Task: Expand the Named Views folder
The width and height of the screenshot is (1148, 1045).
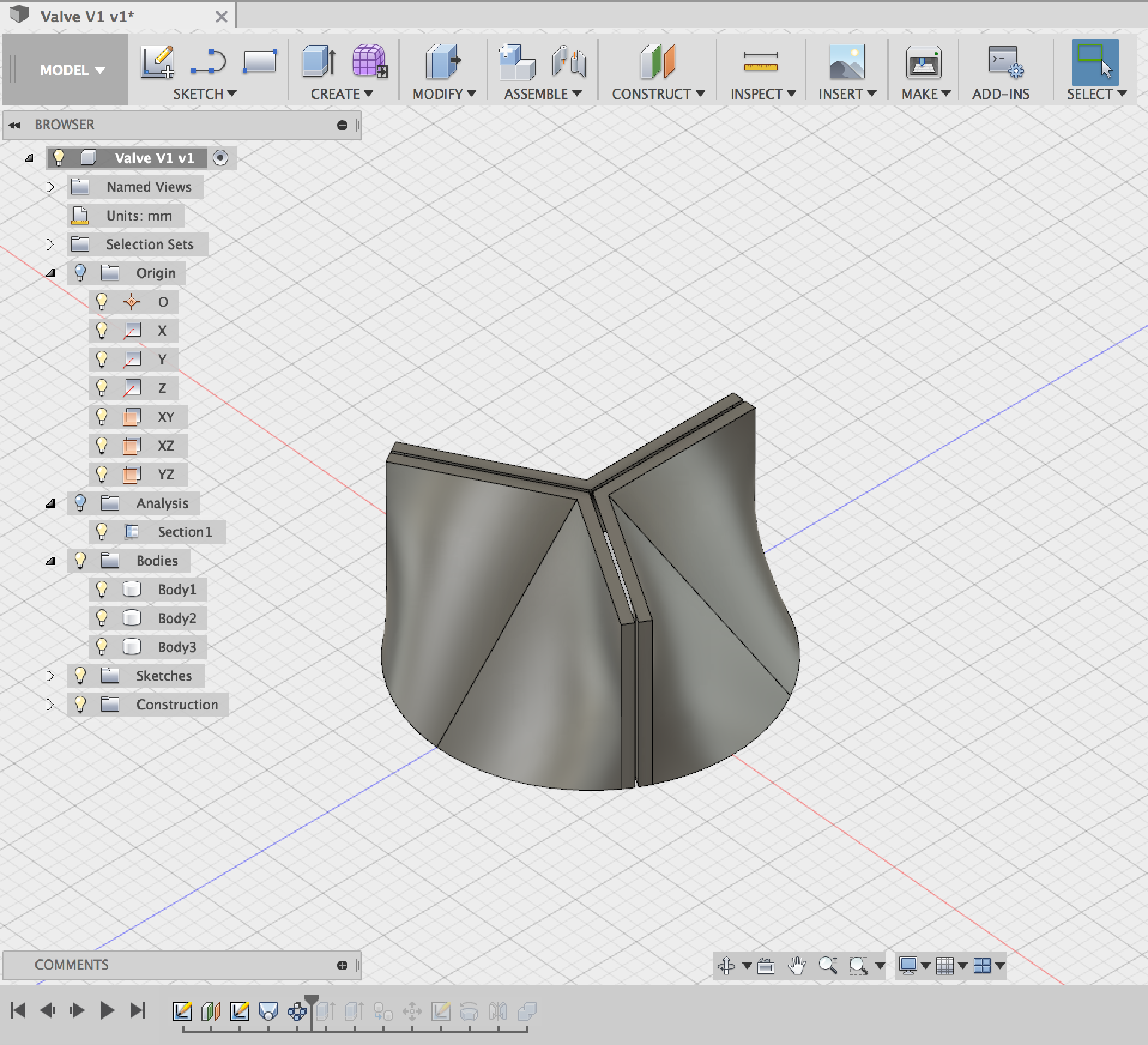Action: pyautogui.click(x=50, y=187)
